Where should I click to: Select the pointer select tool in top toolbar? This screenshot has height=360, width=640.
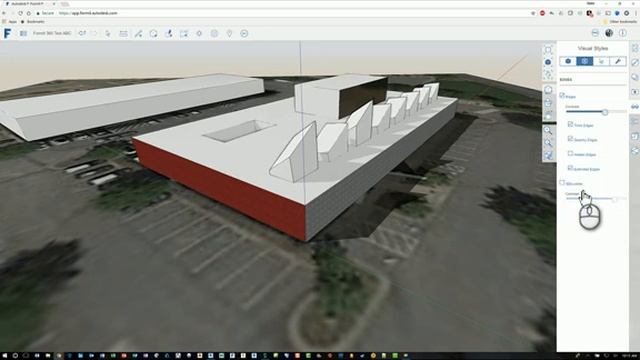[x=108, y=33]
